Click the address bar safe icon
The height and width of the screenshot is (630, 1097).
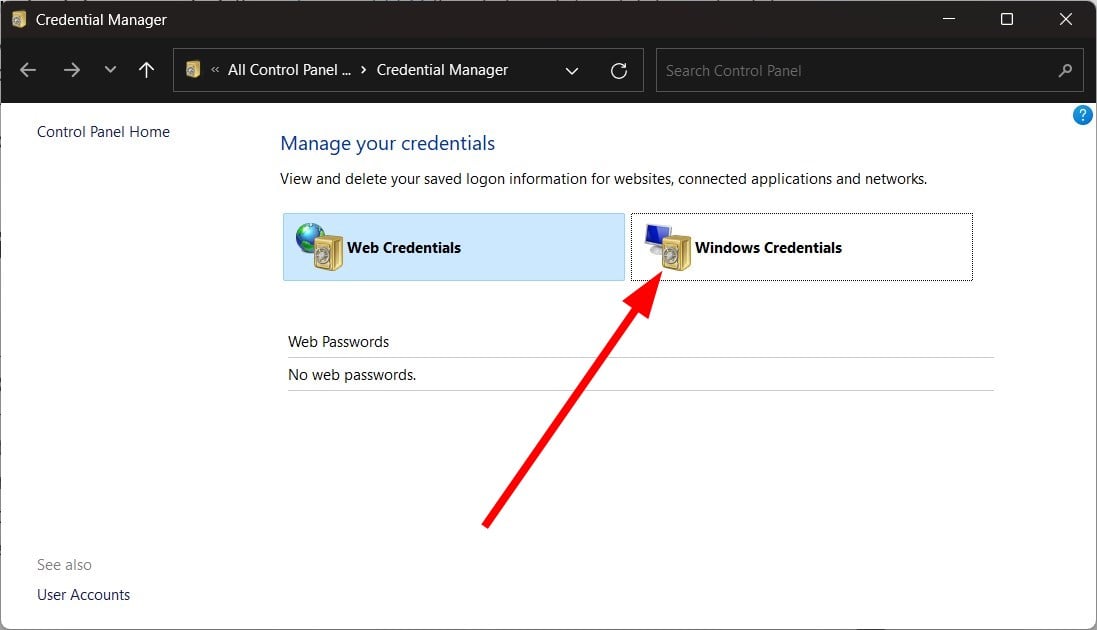194,70
